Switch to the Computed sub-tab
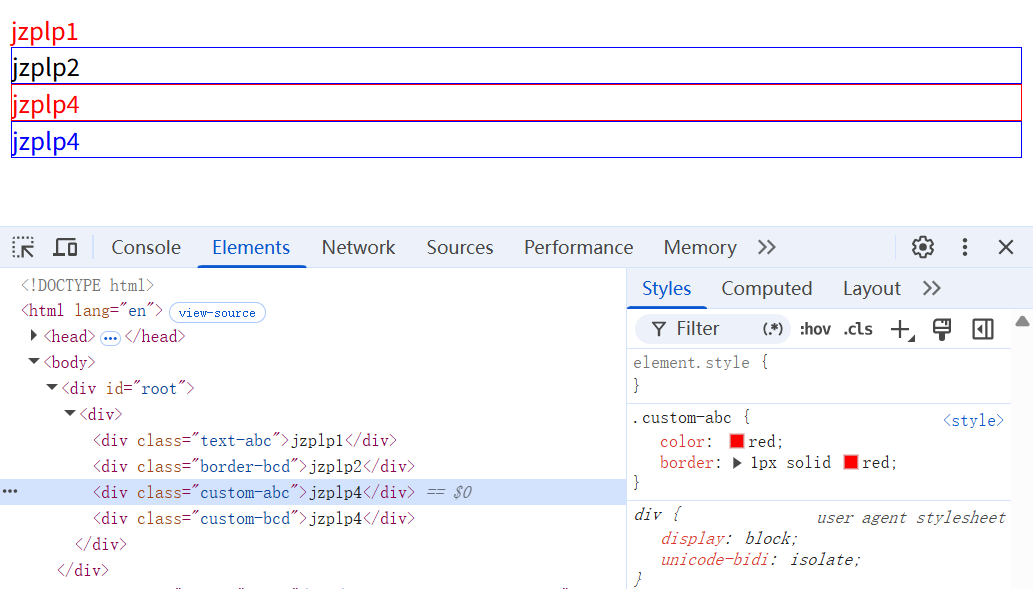This screenshot has width=1033, height=589. click(x=766, y=289)
